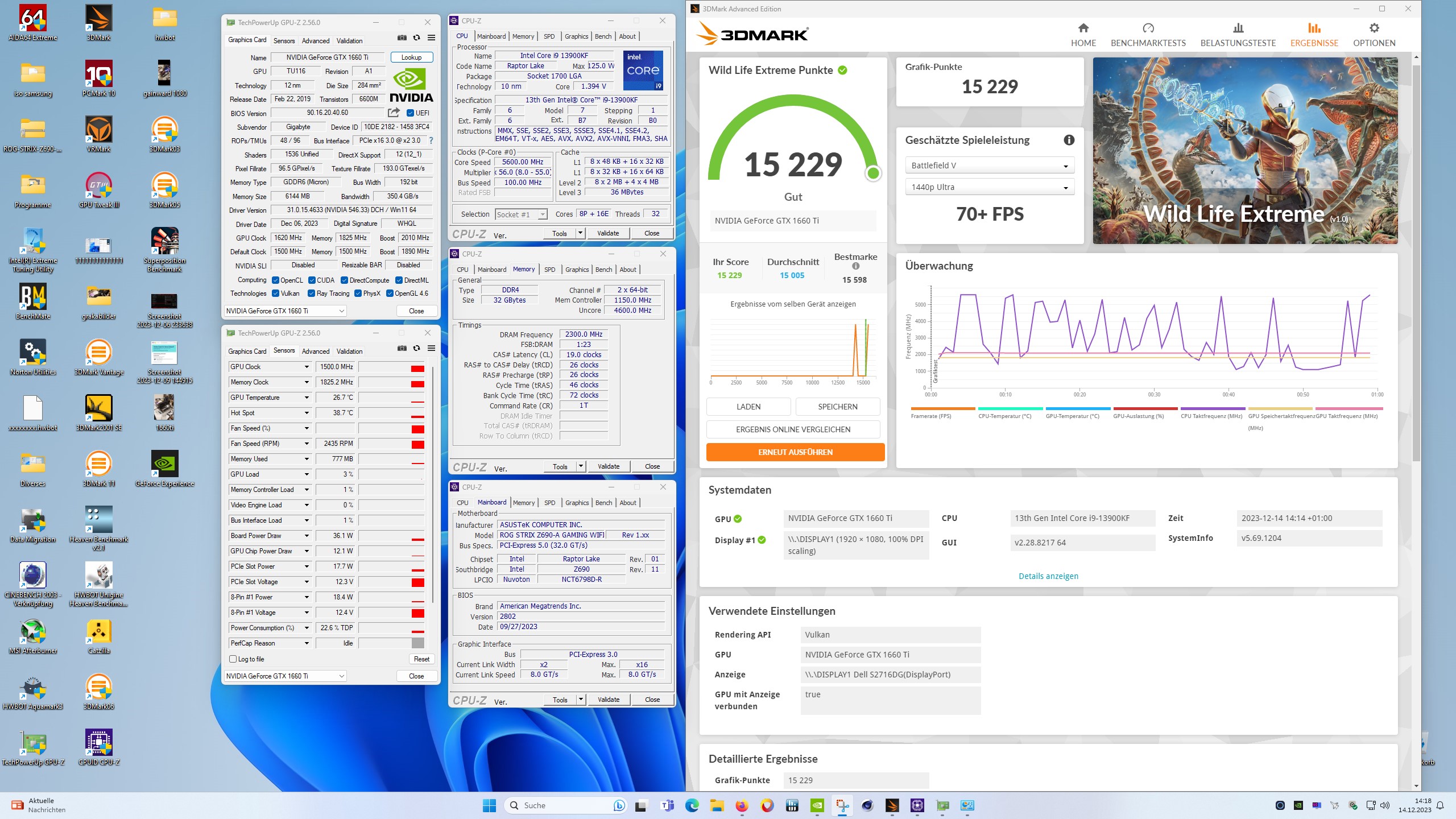Open the HOME section in 3DMark
Image resolution: width=1456 pixels, height=819 pixels.
1083,35
